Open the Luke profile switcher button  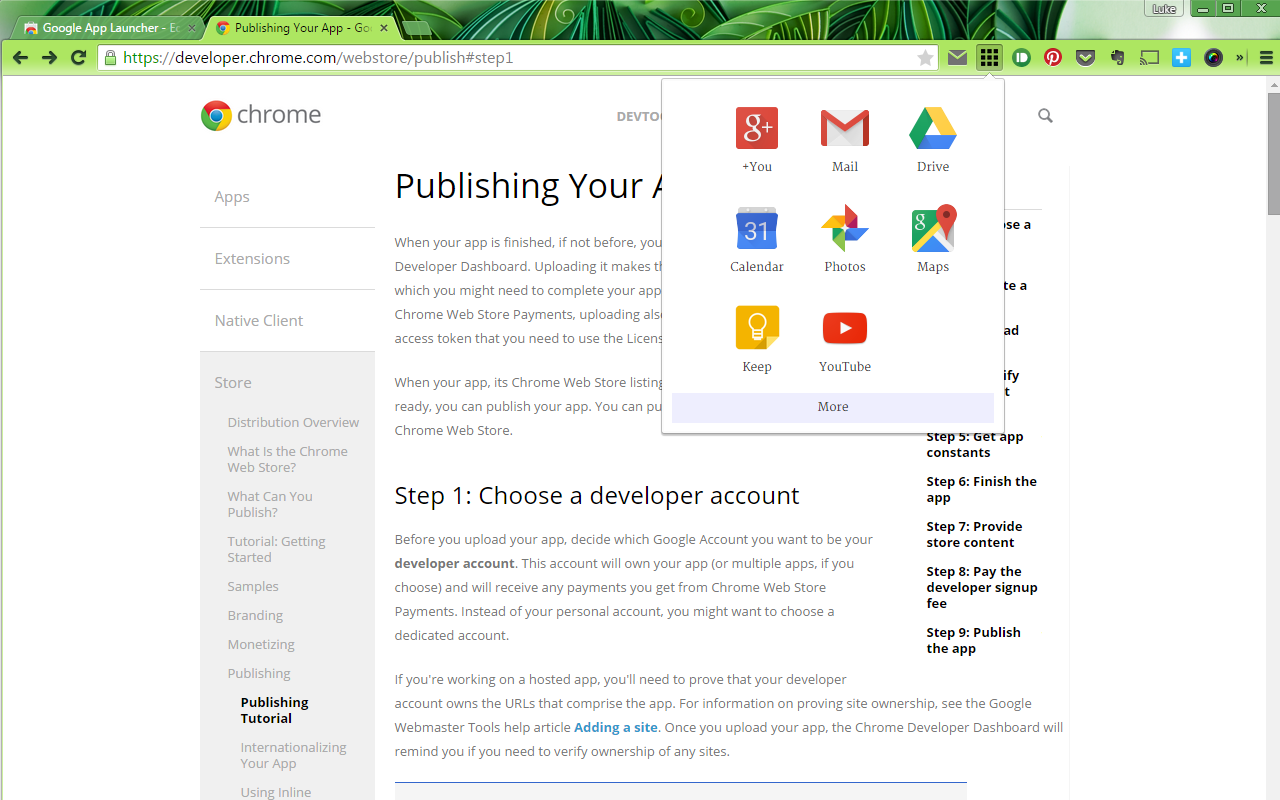[1164, 9]
